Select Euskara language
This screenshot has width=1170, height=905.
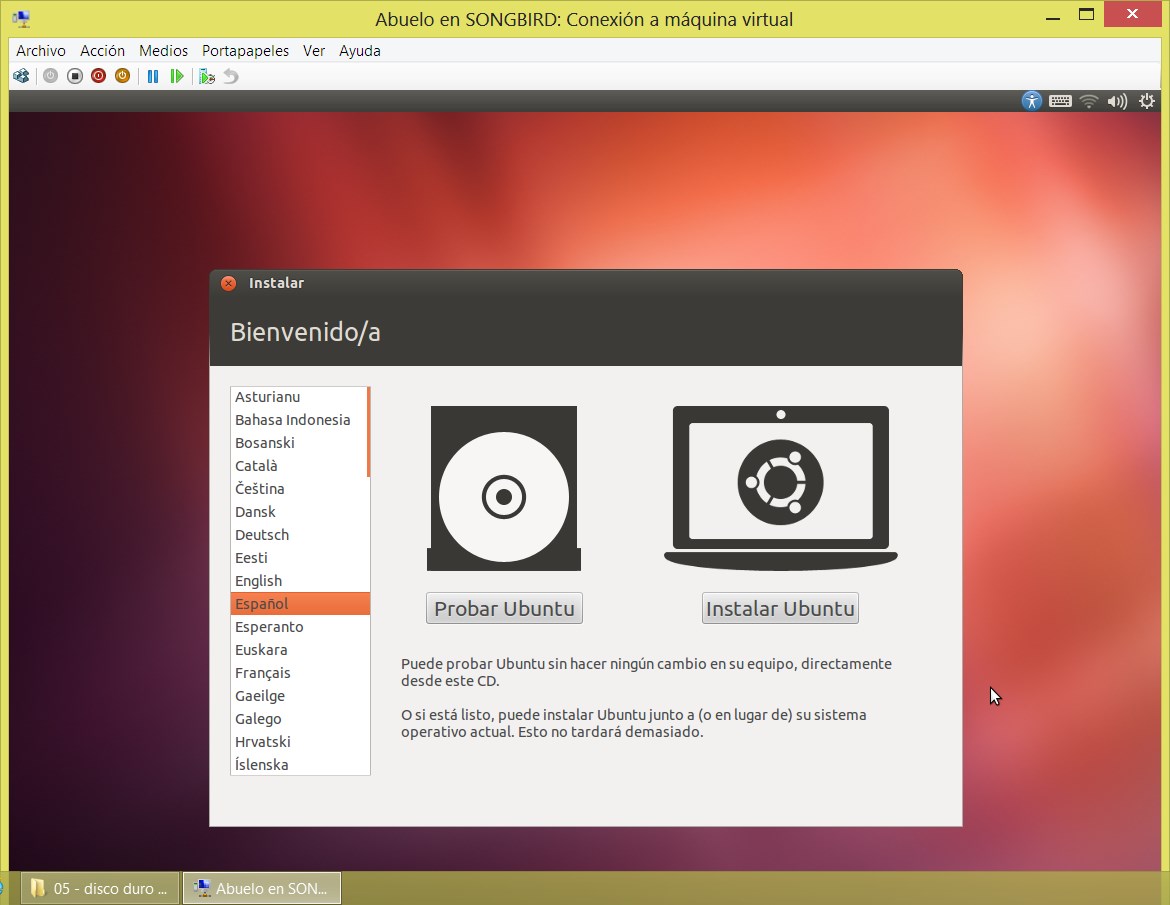pos(299,650)
